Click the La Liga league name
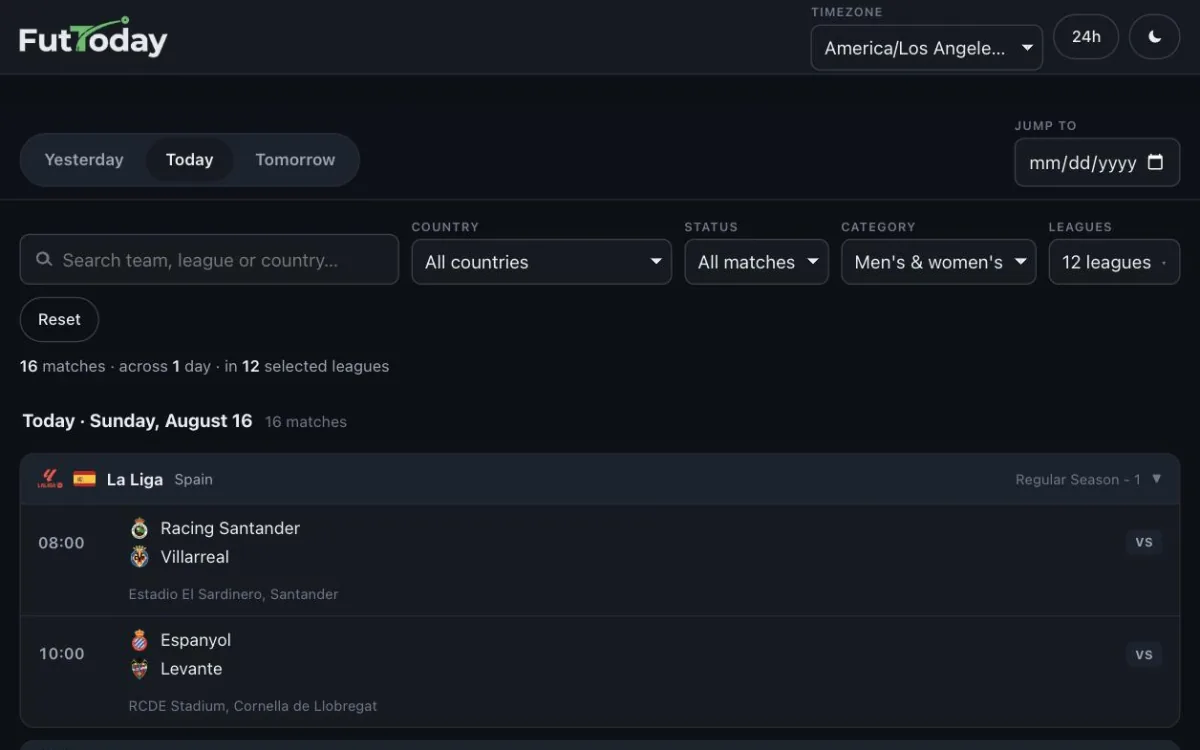 tap(135, 480)
